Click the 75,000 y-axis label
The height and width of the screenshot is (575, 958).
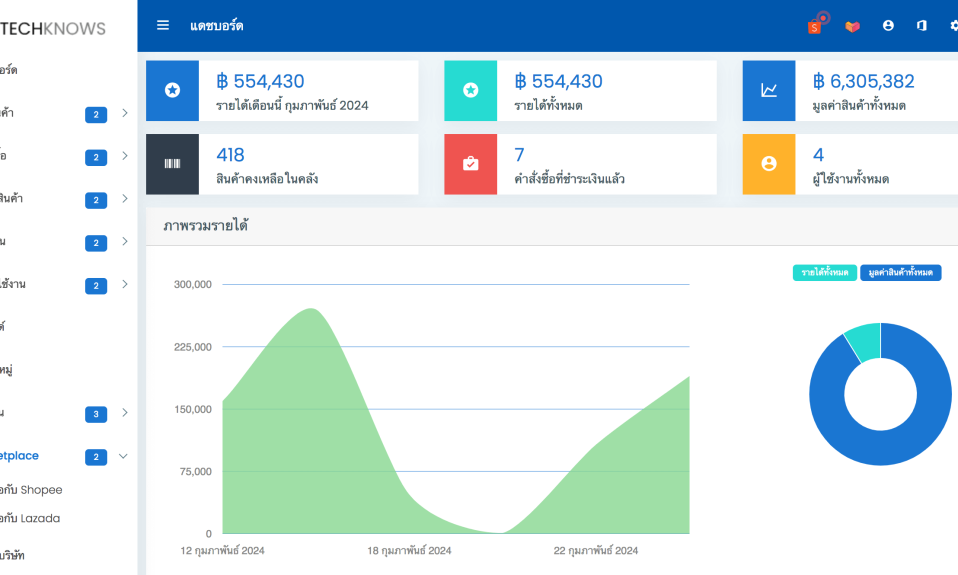[x=196, y=472]
